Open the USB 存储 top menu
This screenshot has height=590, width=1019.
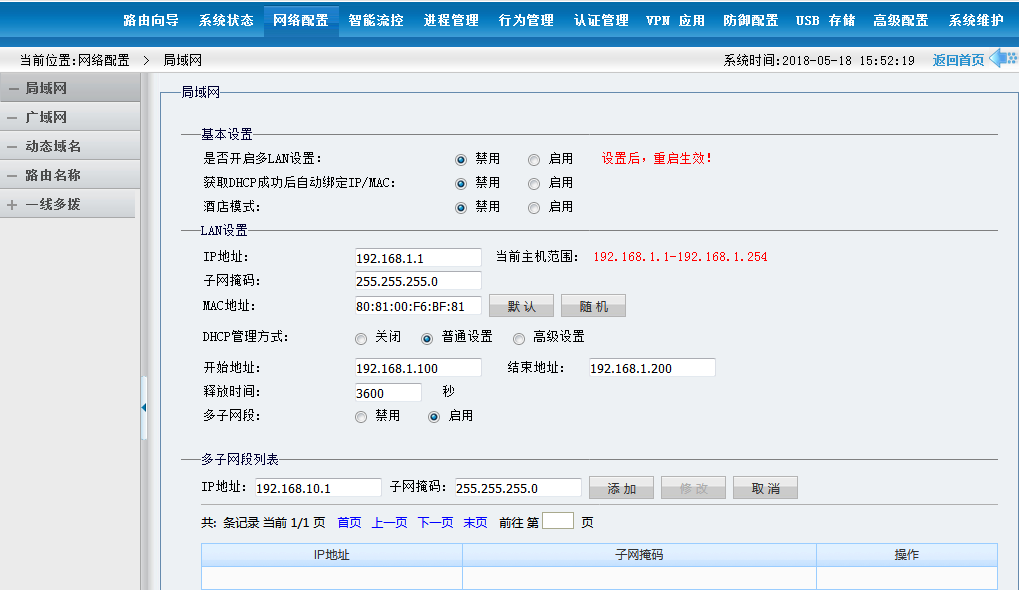(826, 20)
